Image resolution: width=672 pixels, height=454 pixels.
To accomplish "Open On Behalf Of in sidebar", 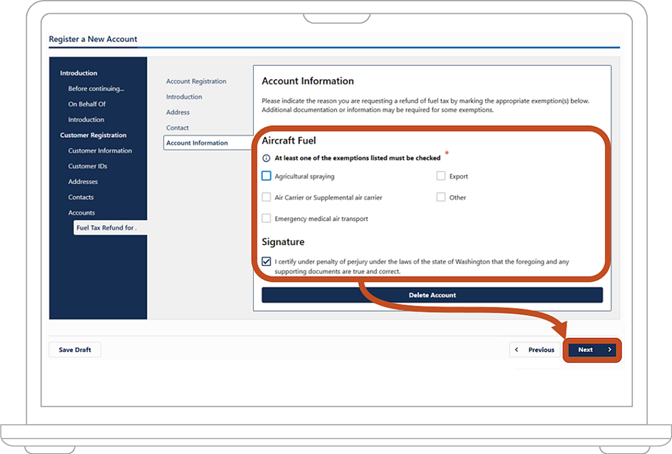I will coord(87,104).
